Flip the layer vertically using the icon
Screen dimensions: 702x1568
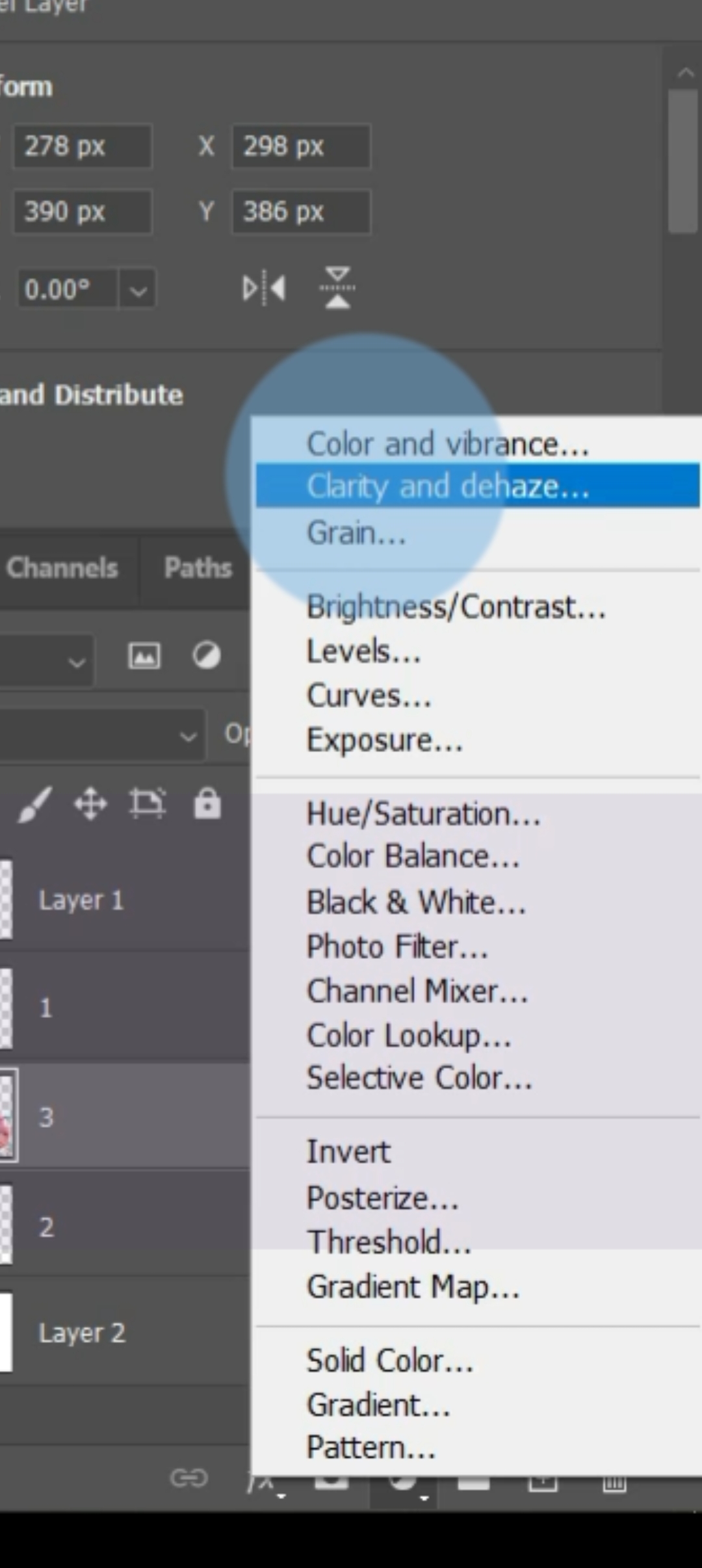coord(337,287)
